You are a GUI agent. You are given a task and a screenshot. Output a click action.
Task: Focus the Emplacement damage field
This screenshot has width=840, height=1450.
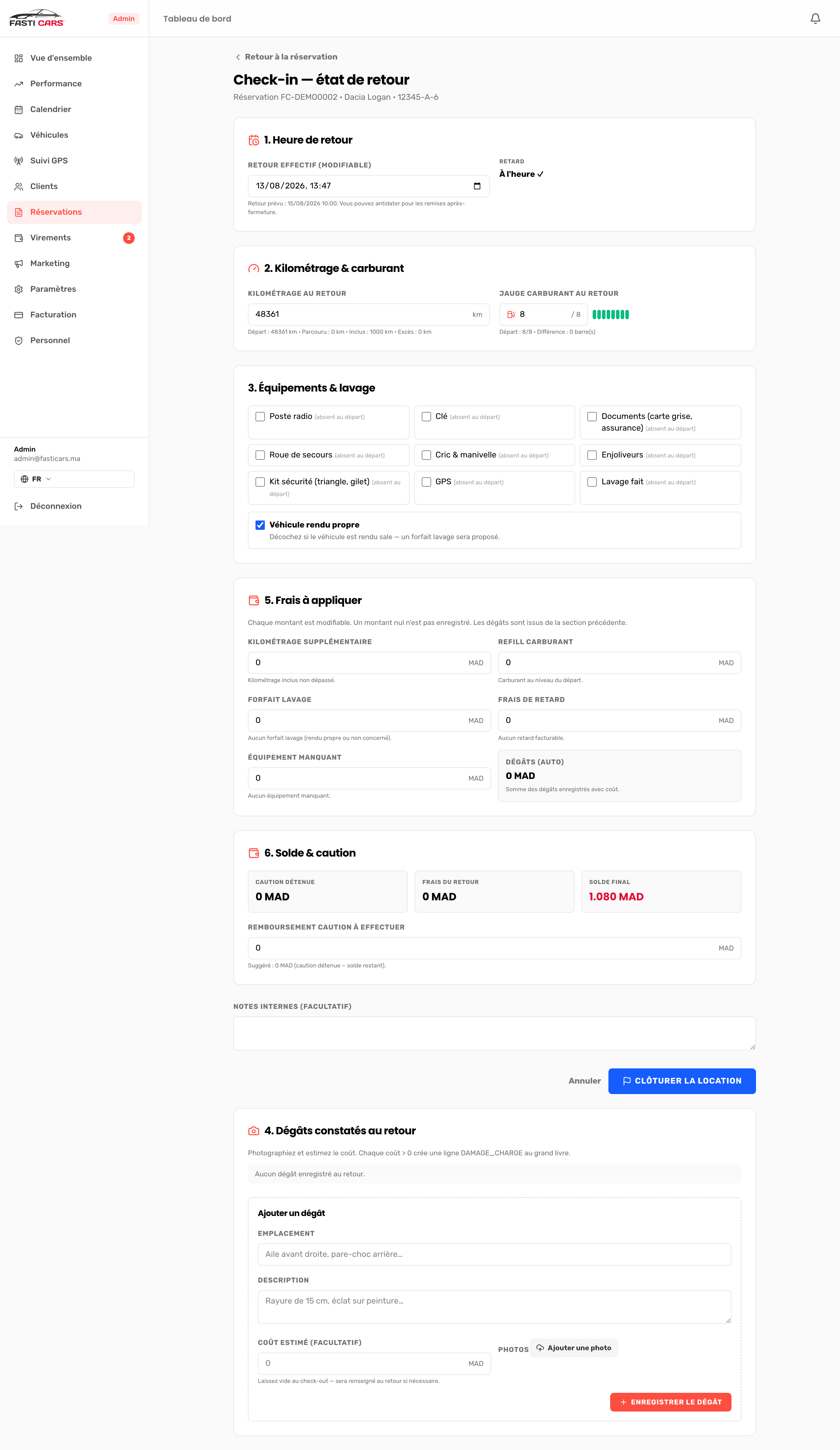coord(494,1254)
